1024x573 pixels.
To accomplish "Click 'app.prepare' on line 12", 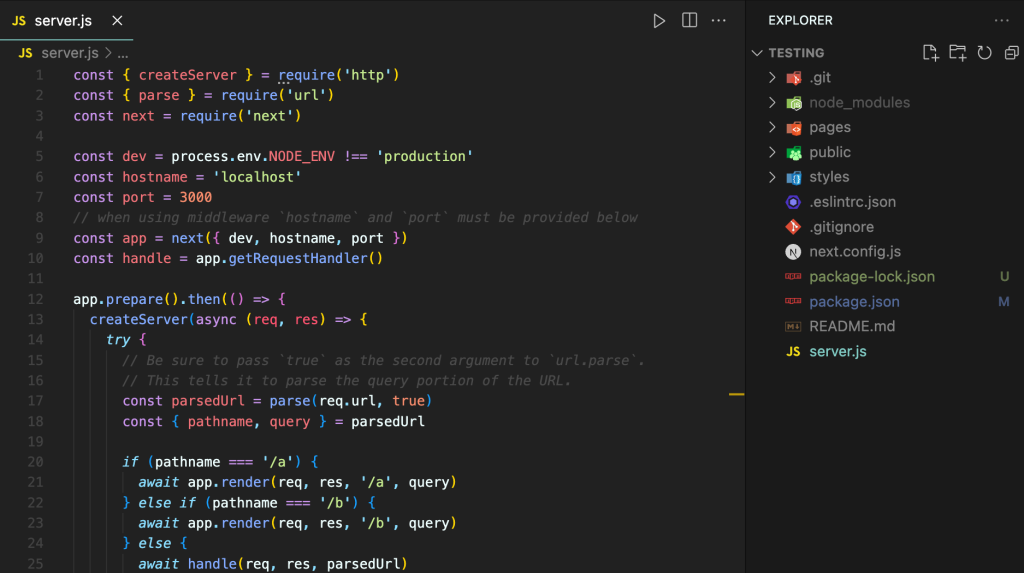I will [x=118, y=299].
